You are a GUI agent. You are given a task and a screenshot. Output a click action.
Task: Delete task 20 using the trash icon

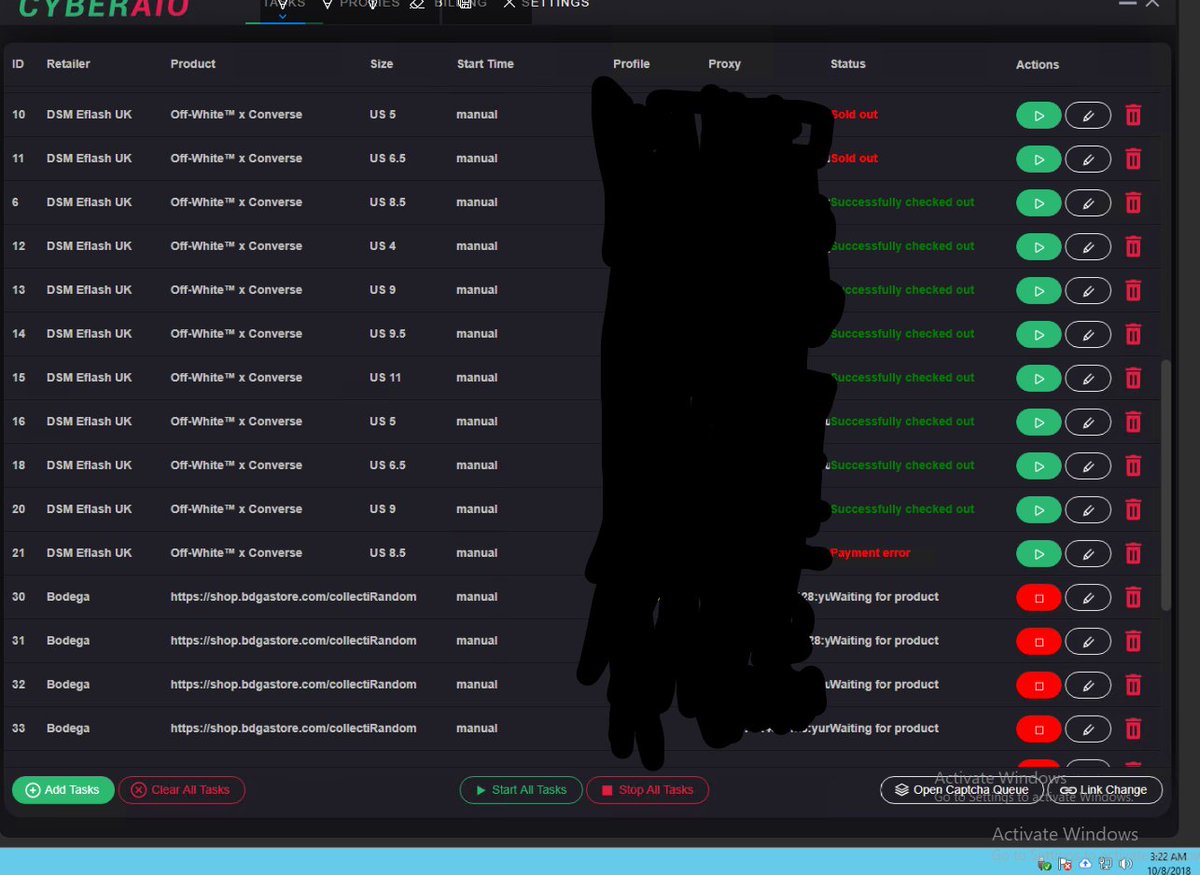coord(1133,511)
